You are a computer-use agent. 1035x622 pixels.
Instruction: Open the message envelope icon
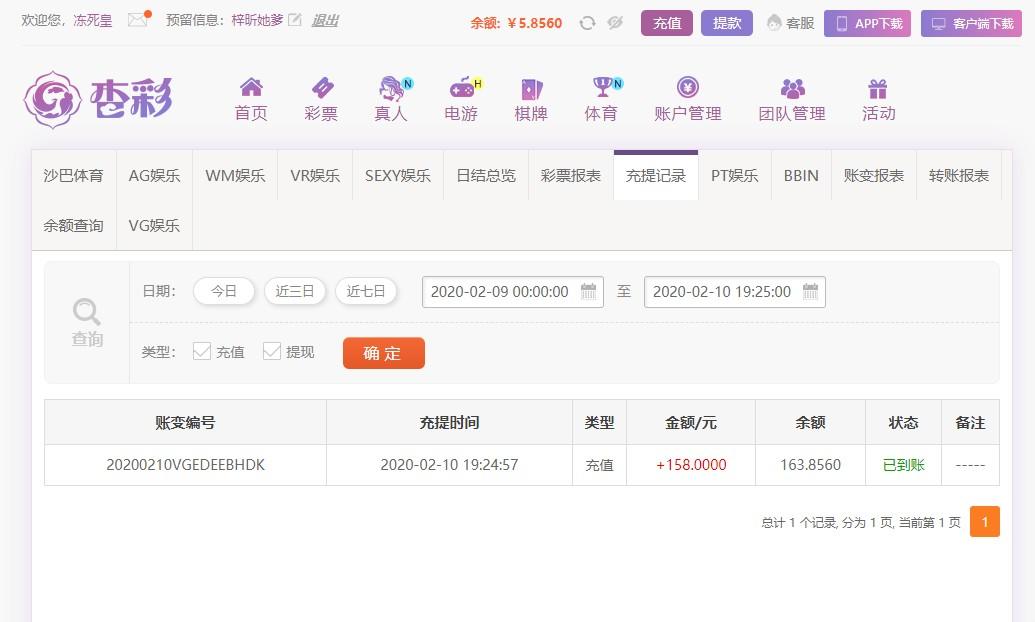tap(135, 19)
